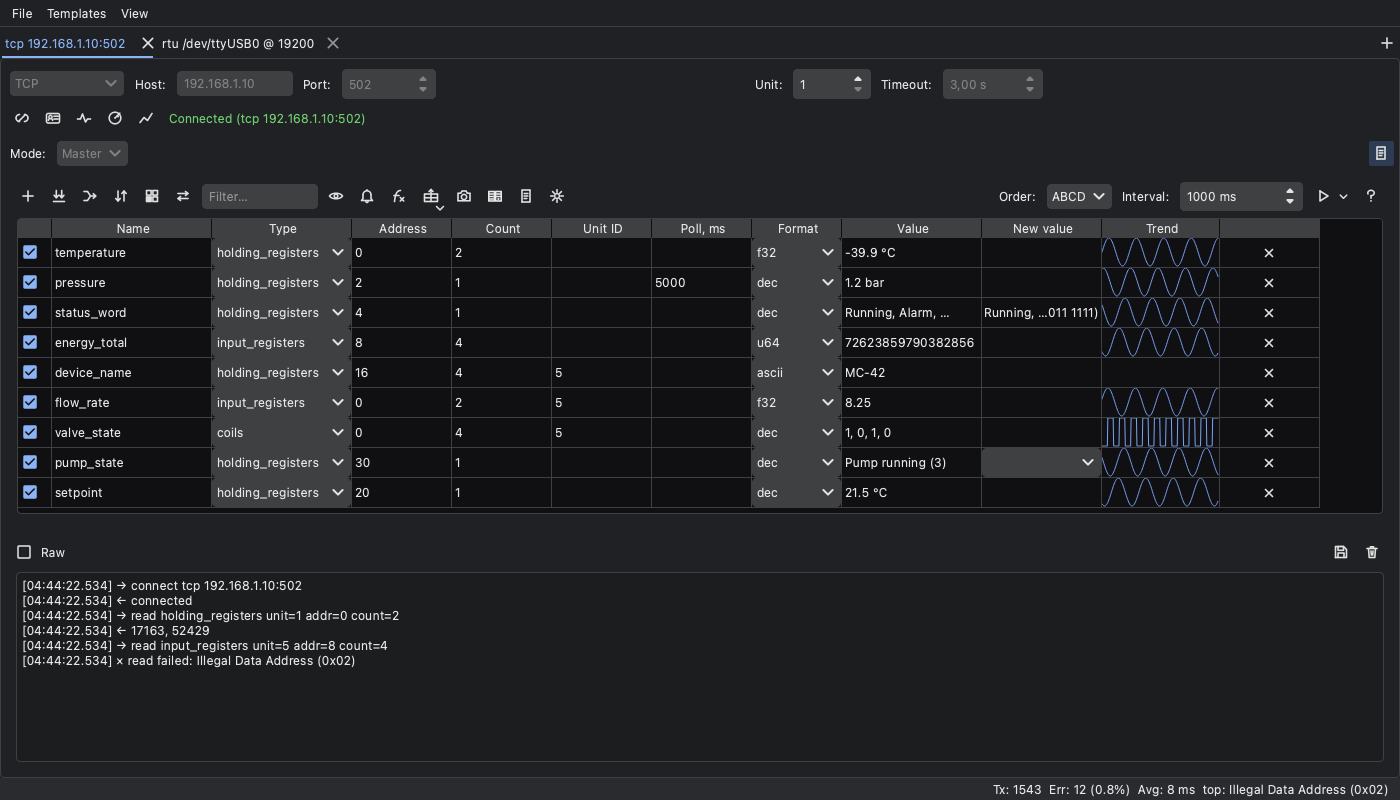Click the document report icon in the toolbar
The image size is (1400, 800).
(x=526, y=196)
